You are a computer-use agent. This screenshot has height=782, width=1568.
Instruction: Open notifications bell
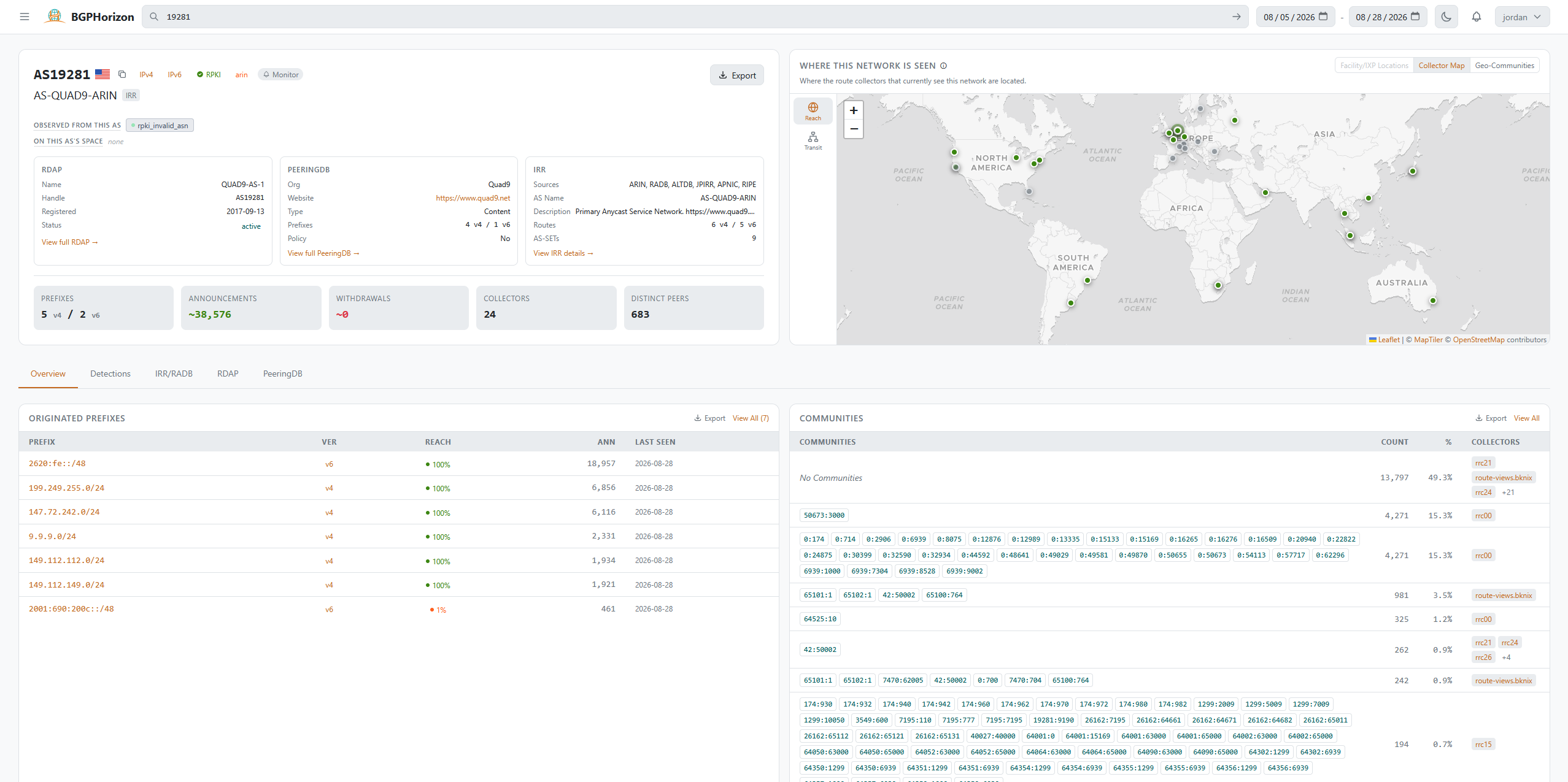[1476, 17]
